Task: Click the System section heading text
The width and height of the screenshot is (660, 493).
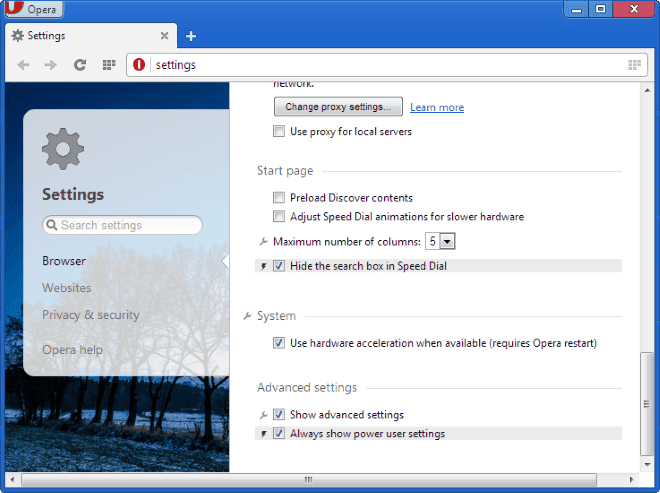Action: 276,316
